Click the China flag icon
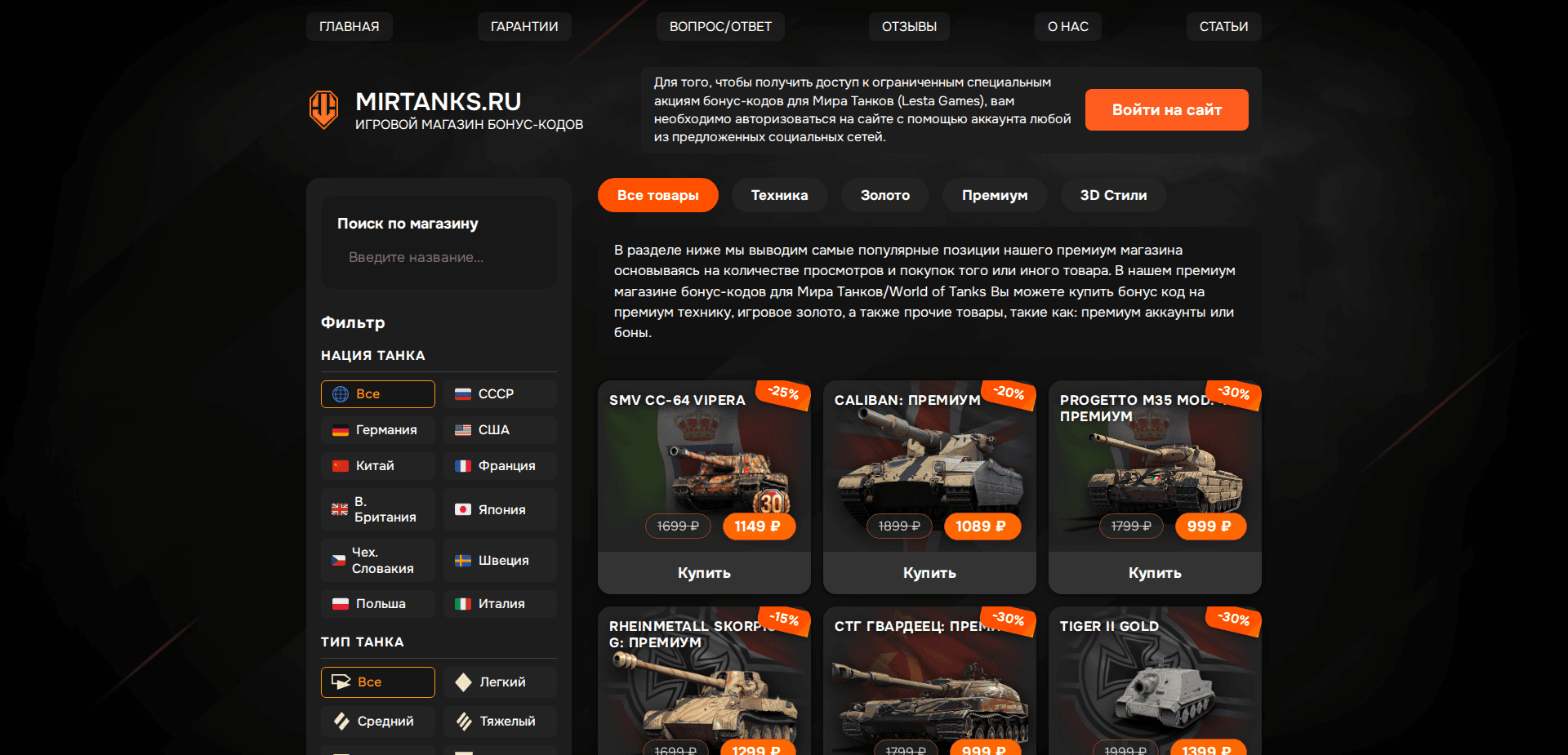The image size is (1568, 755). [x=341, y=466]
